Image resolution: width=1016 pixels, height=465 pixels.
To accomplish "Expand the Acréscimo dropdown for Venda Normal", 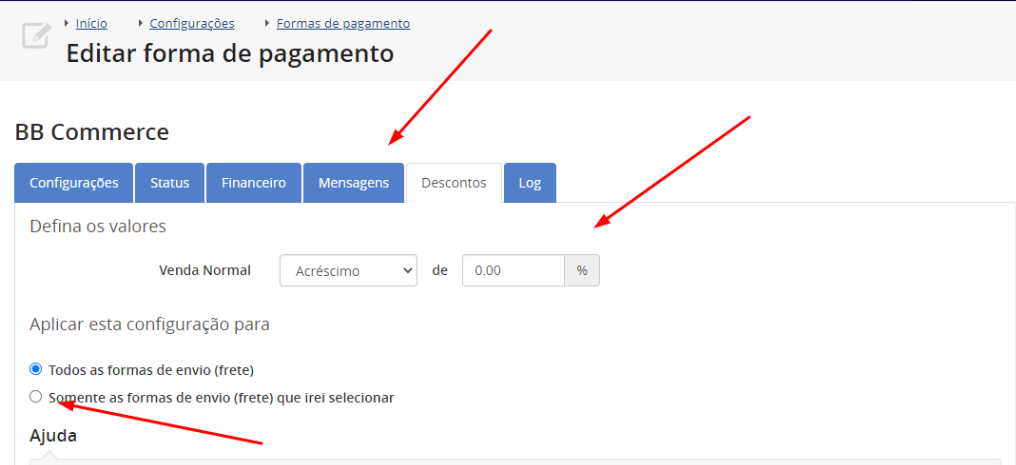I will click(349, 271).
